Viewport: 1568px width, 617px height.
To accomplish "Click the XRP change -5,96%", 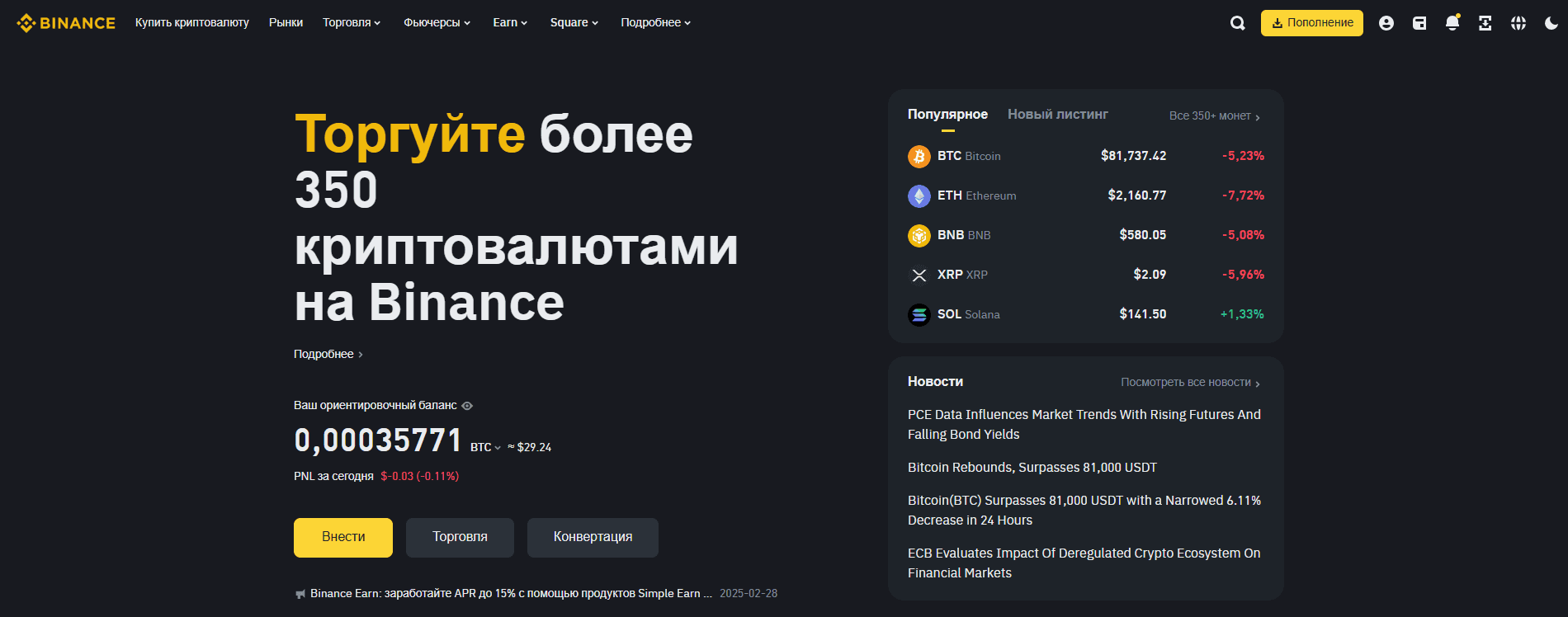I will click(1243, 275).
